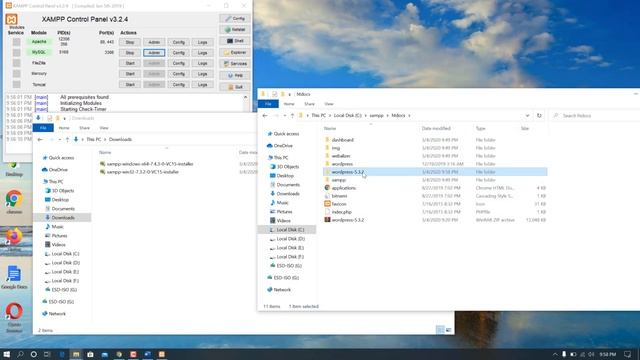This screenshot has width=640, height=360.
Task: Open View tab in Downloads window
Action: click(x=104, y=128)
